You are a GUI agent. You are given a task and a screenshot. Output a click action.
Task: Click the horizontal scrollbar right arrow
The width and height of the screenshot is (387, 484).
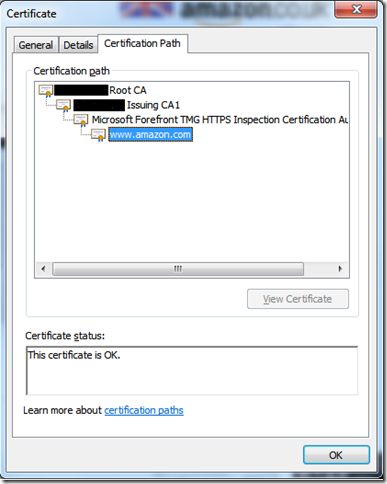tap(340, 269)
